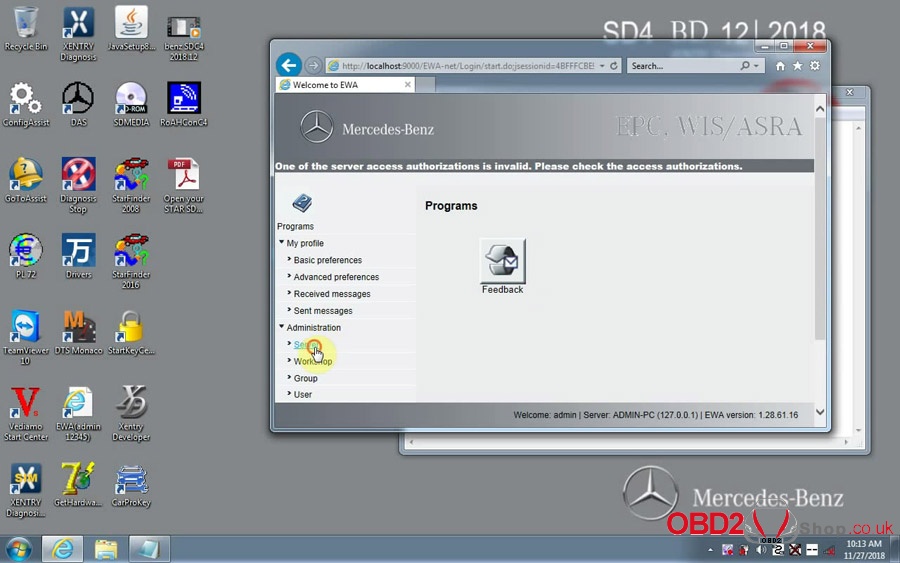Image resolution: width=900 pixels, height=563 pixels.
Task: Show hidden system tray icons arrow
Action: 711,550
